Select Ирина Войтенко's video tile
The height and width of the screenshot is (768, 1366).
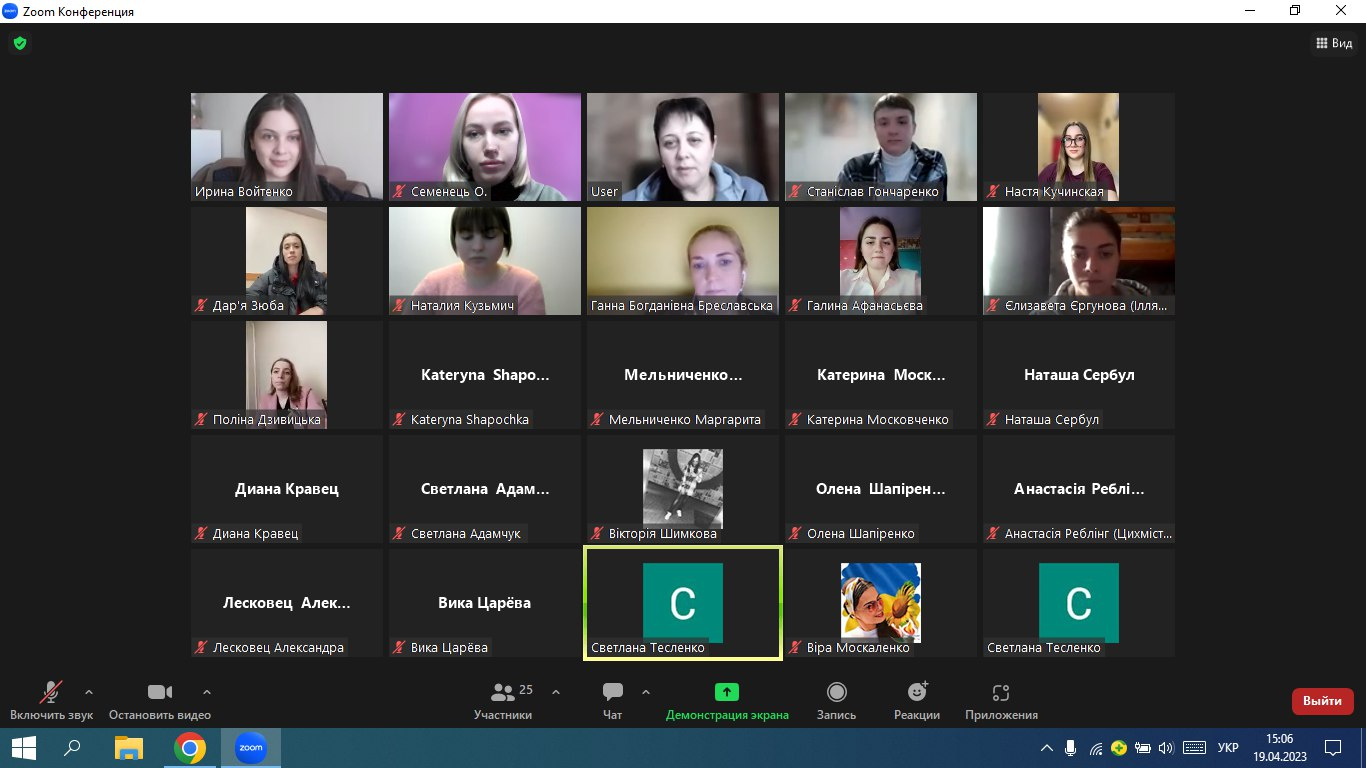pyautogui.click(x=286, y=147)
